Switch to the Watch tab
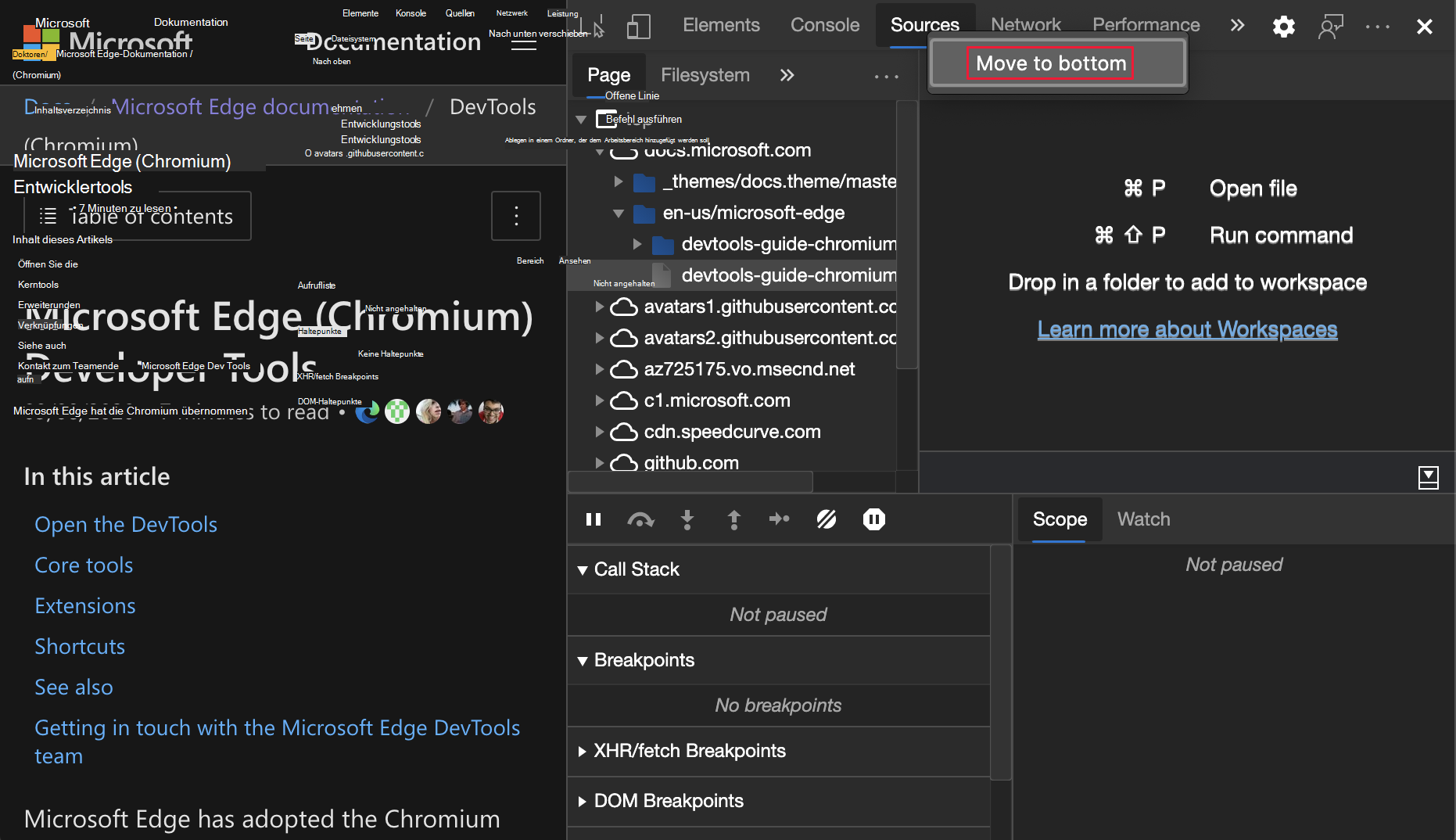The height and width of the screenshot is (840, 1456). (x=1143, y=519)
